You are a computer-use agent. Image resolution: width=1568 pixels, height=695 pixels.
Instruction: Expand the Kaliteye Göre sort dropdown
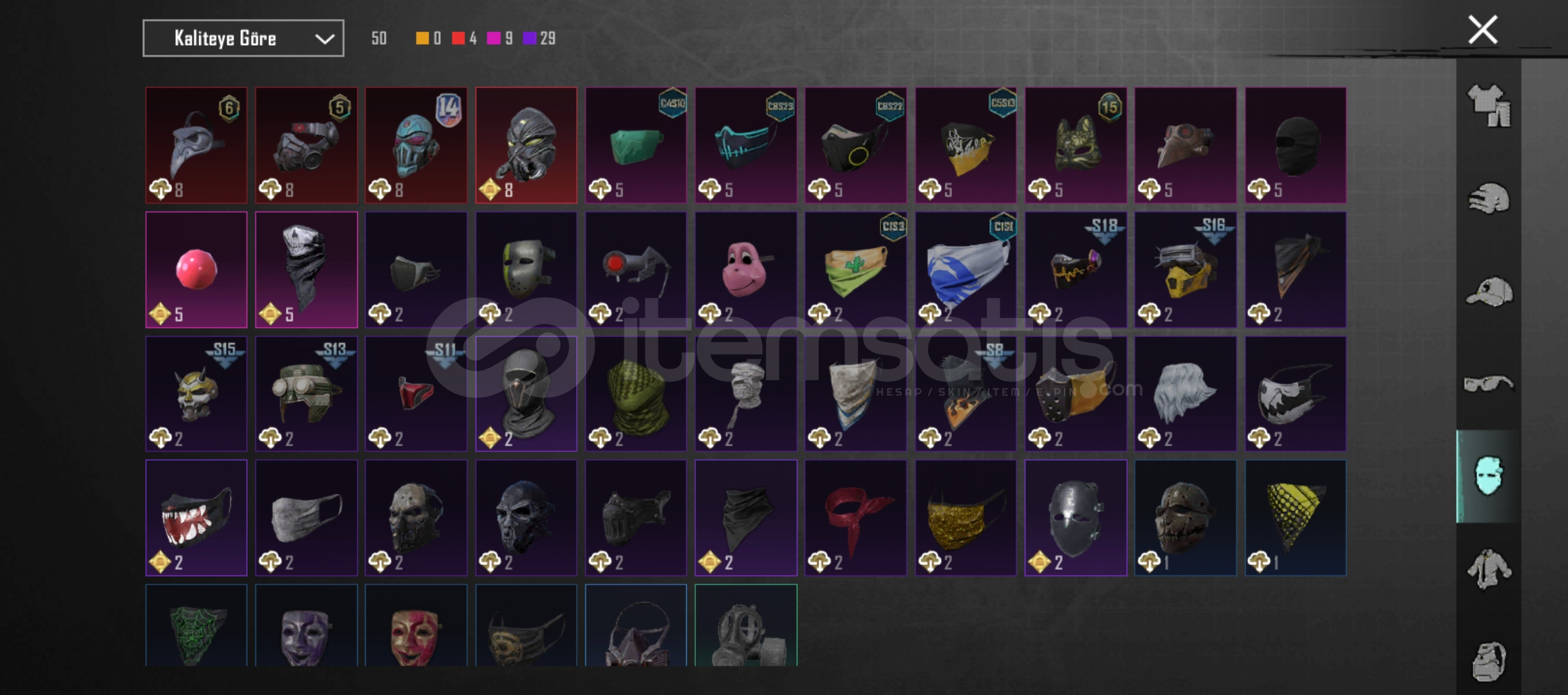pyautogui.click(x=243, y=39)
